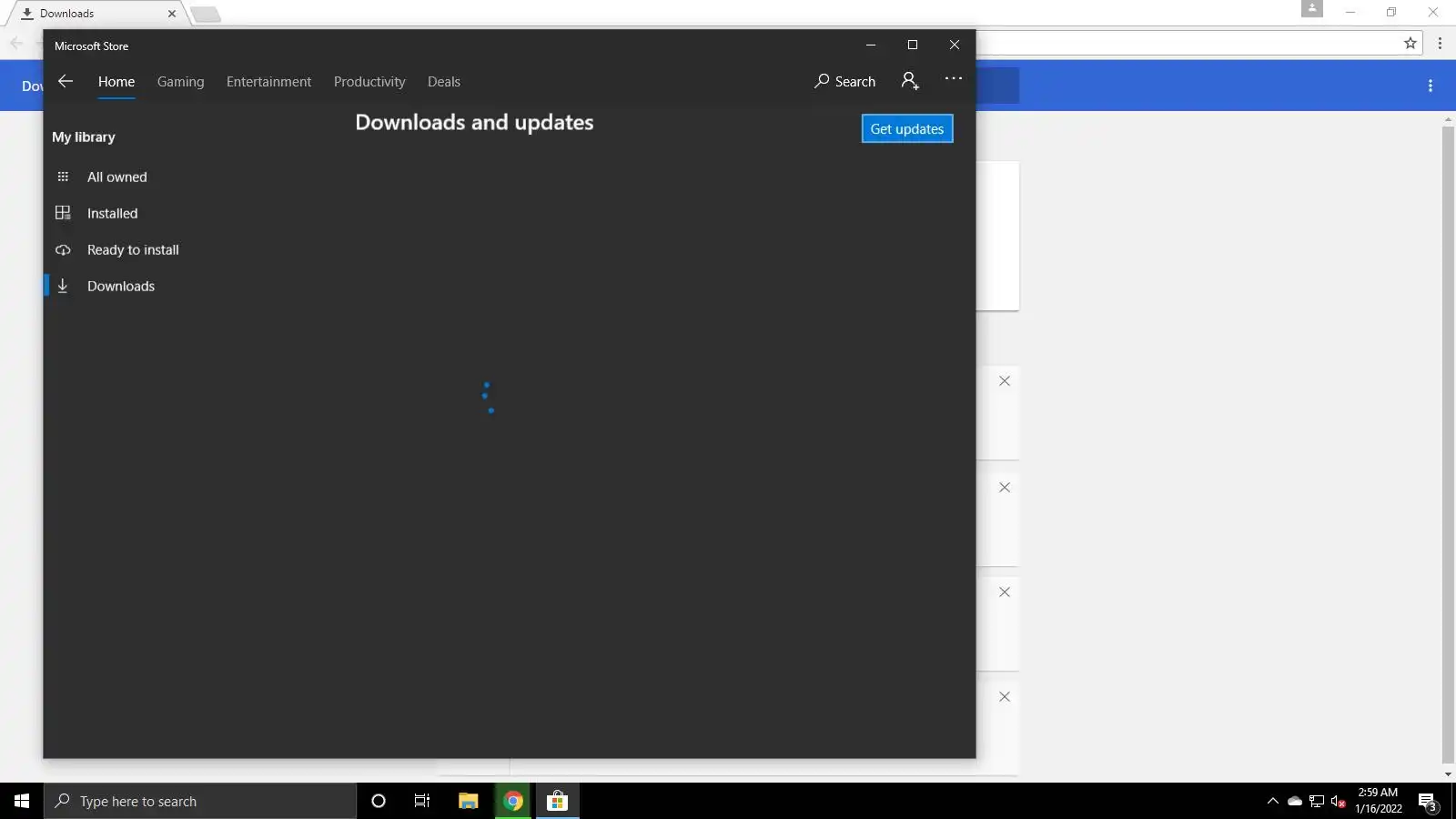Click the Downloads arrow icon in sidebar
Image resolution: width=1456 pixels, height=819 pixels.
tap(63, 286)
